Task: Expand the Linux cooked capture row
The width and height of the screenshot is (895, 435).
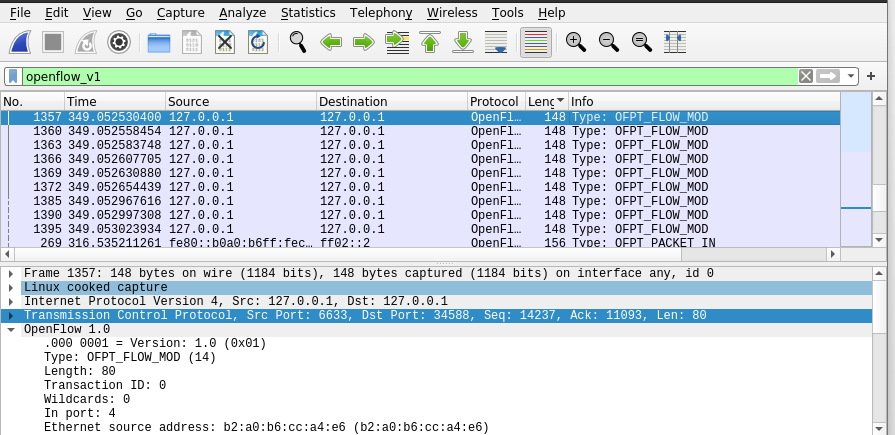Action: [10, 287]
